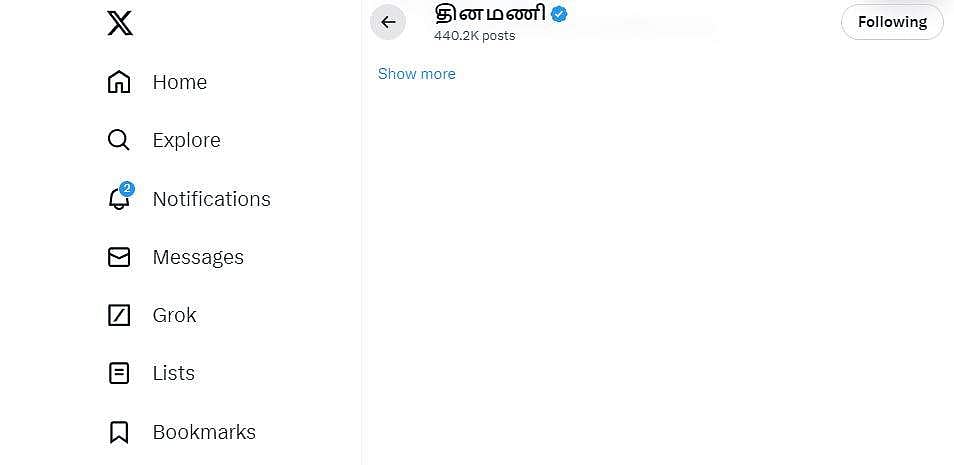The width and height of the screenshot is (954, 465).
Task: Click the Explore magnifying glass icon
Action: tap(119, 140)
